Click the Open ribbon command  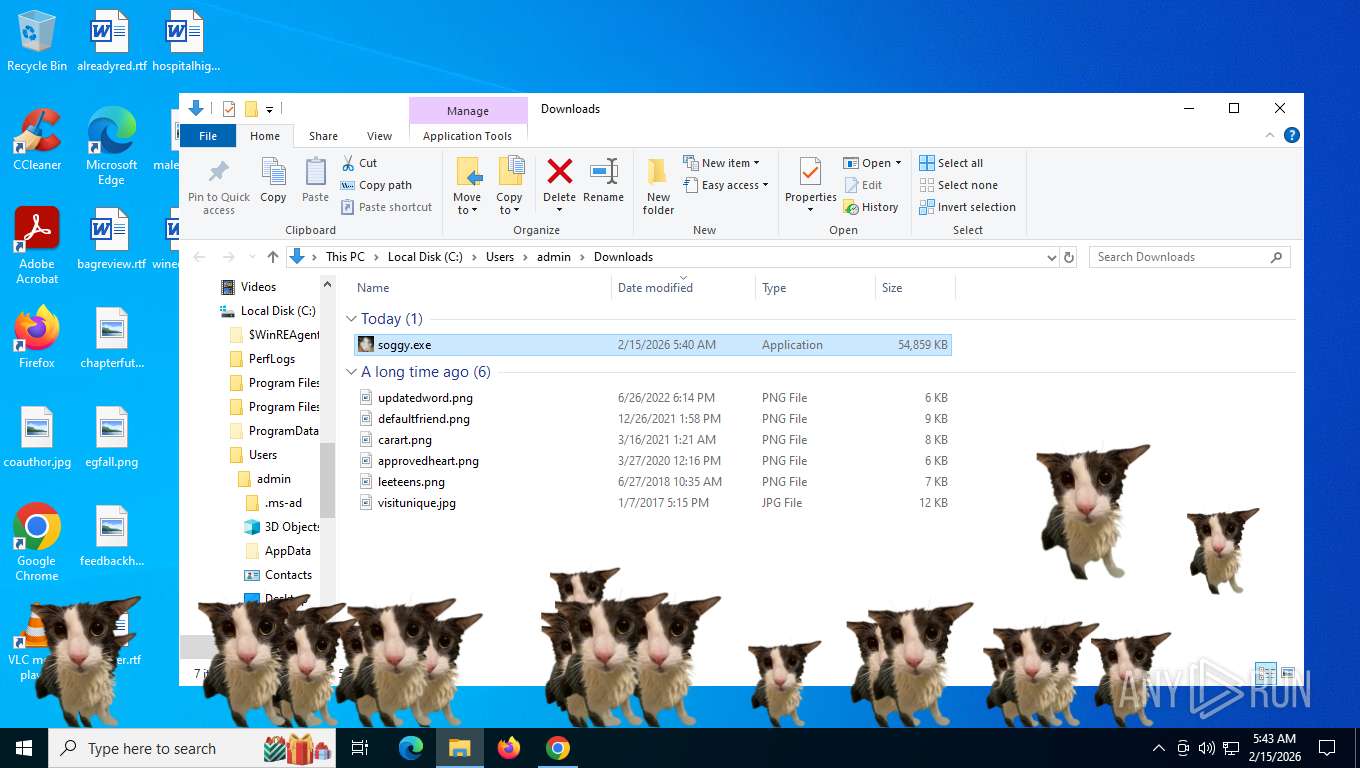(x=872, y=163)
